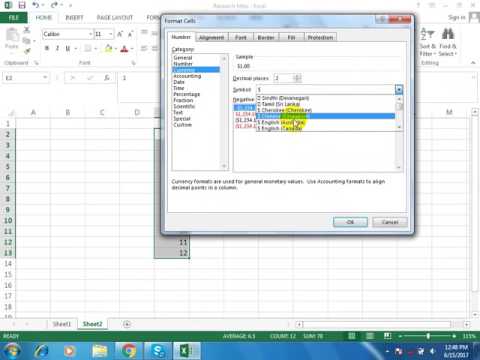The image size is (480, 360).
Task: Click Zoom In plus on status bar
Action: pyautogui.click(x=454, y=336)
